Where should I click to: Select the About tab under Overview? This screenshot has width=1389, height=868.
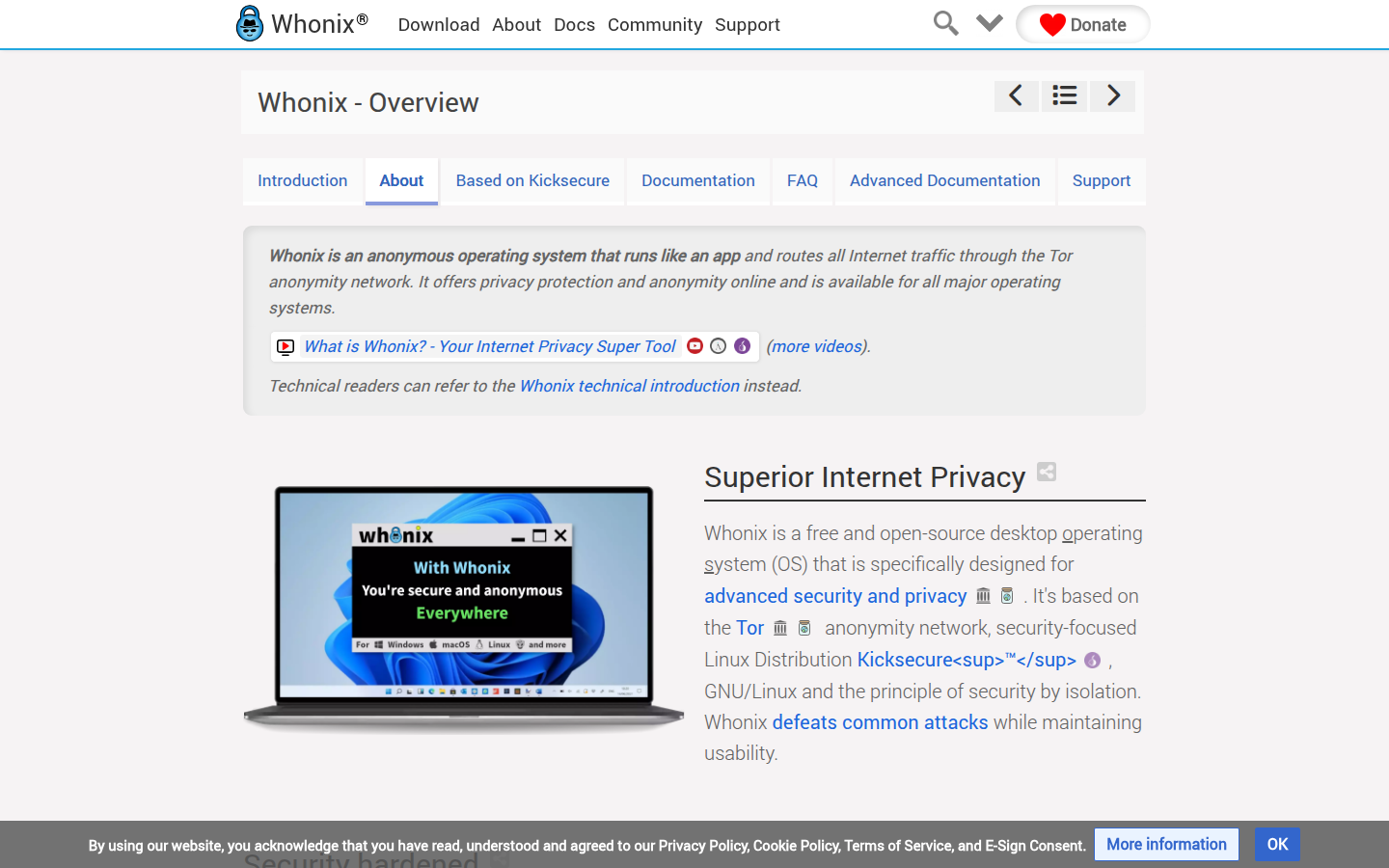[x=401, y=181]
